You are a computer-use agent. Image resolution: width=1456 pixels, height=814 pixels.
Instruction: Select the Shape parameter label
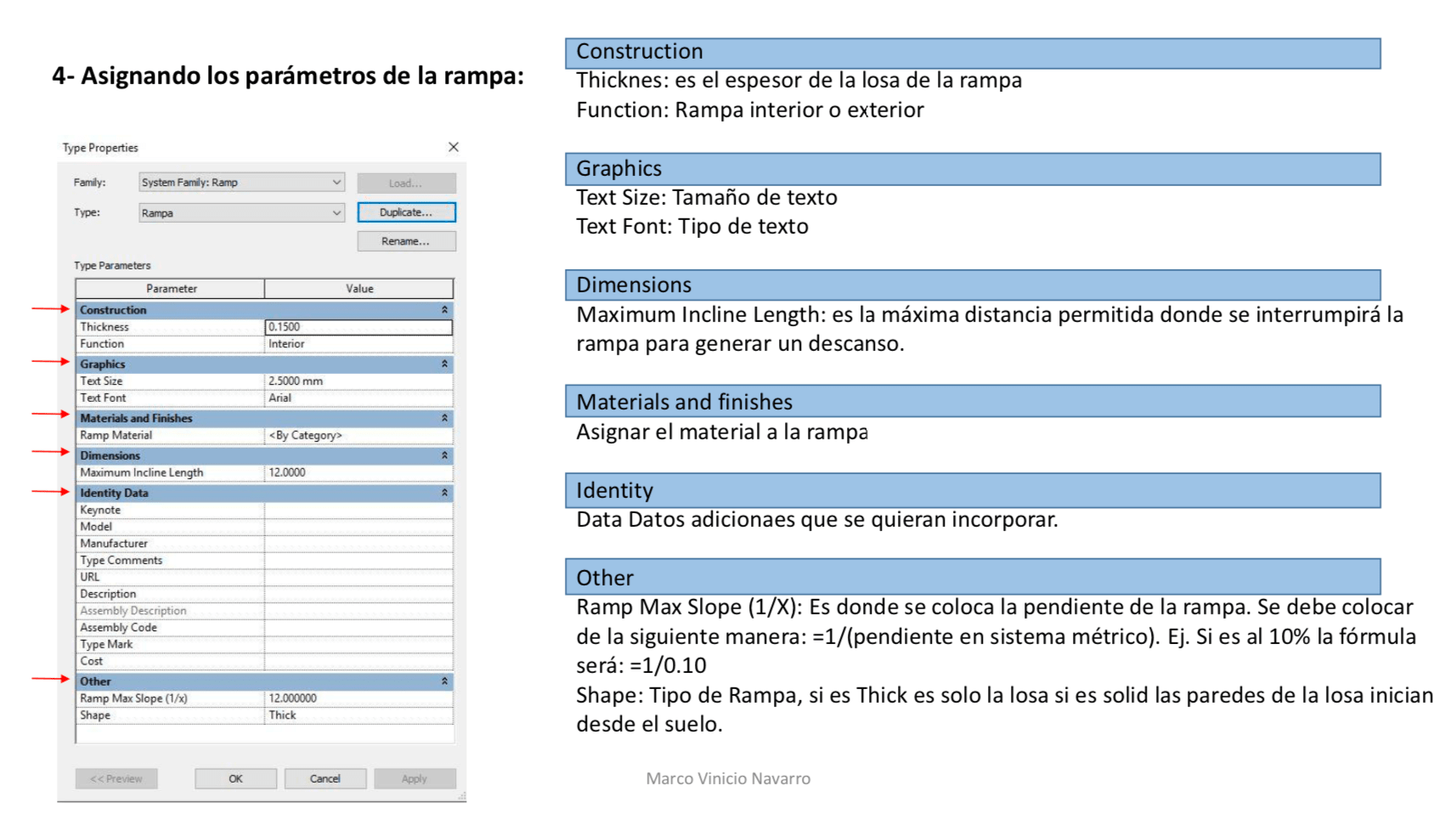pyautogui.click(x=95, y=715)
